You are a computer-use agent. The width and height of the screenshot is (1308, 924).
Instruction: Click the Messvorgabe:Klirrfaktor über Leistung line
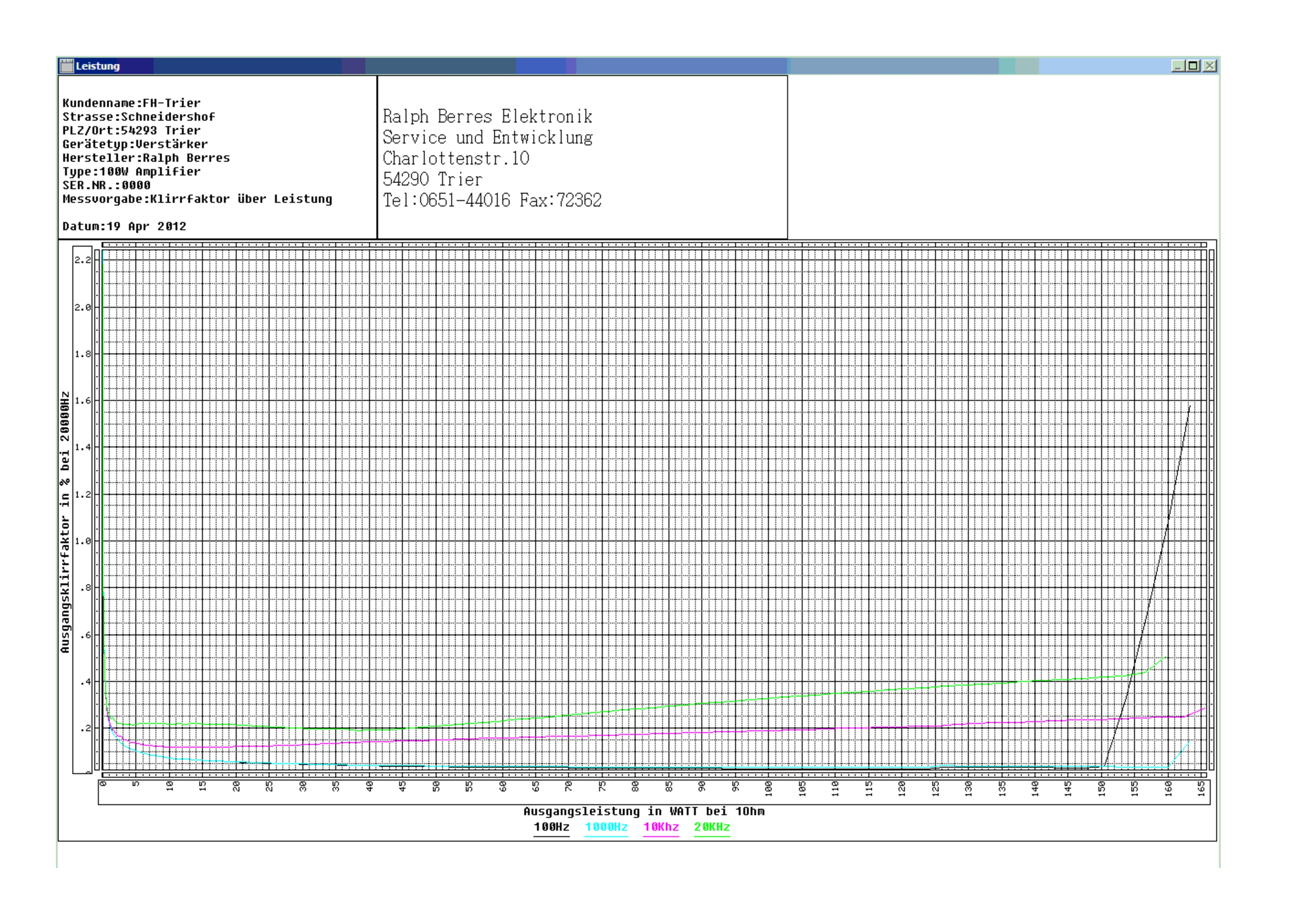point(197,199)
